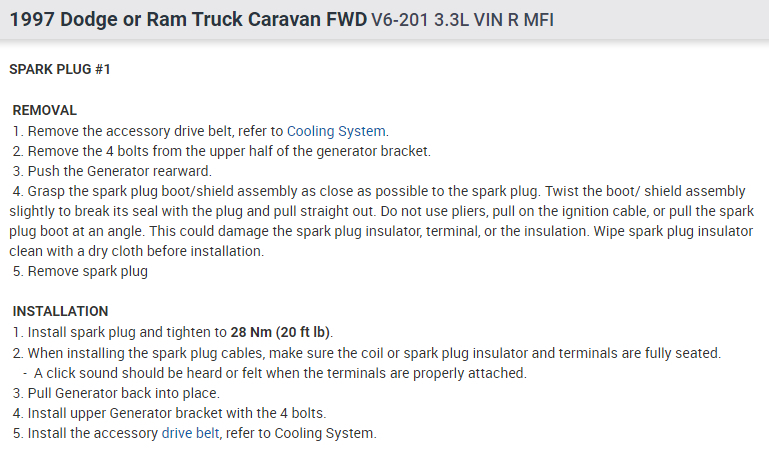Click the bold 28 Nm (20 ft lb) torque value
The width and height of the screenshot is (769, 466).
281,332
